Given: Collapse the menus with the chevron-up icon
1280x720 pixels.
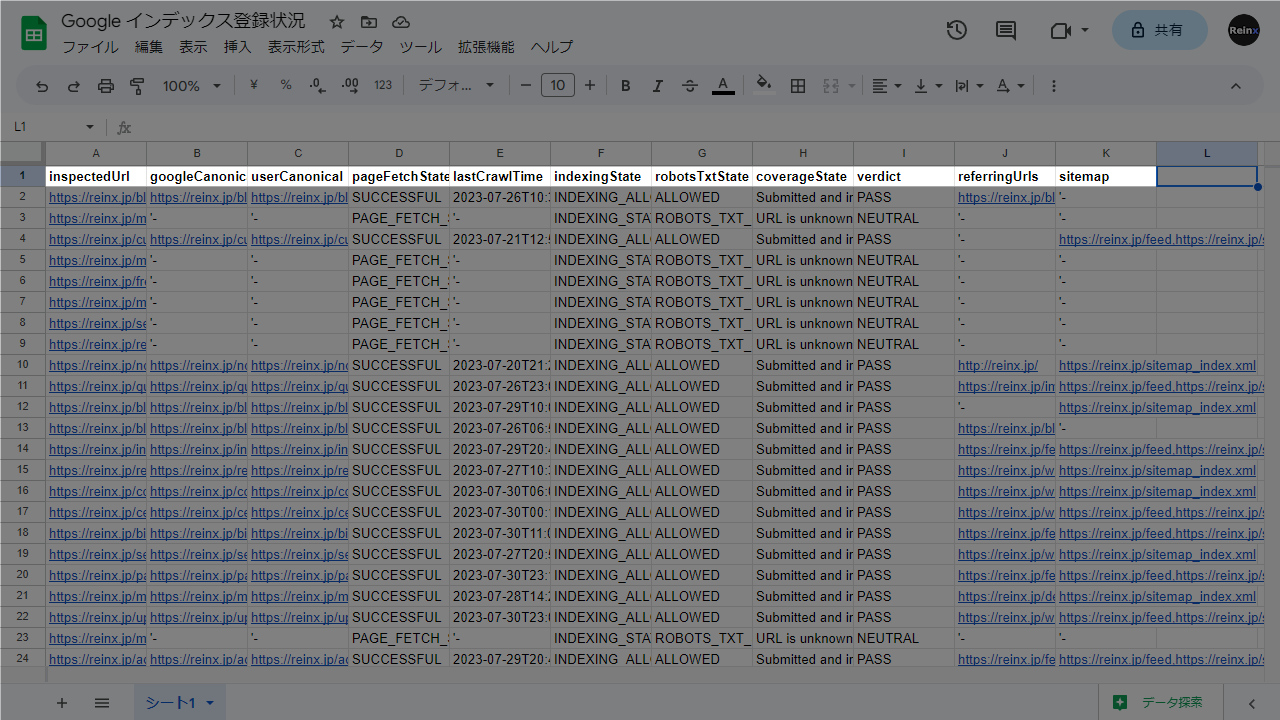Looking at the screenshot, I should coord(1236,86).
